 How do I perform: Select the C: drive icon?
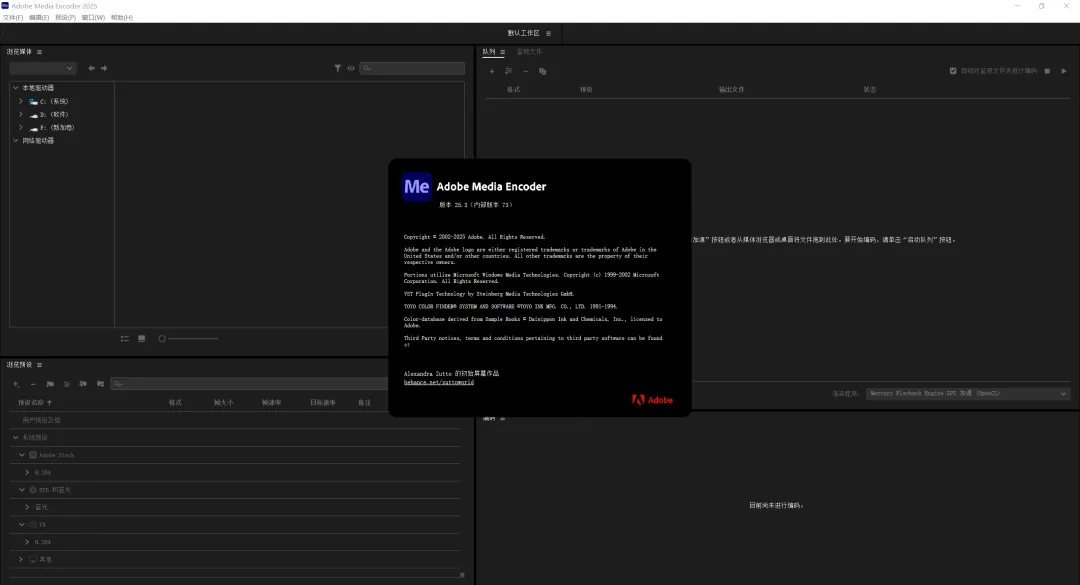pos(33,101)
